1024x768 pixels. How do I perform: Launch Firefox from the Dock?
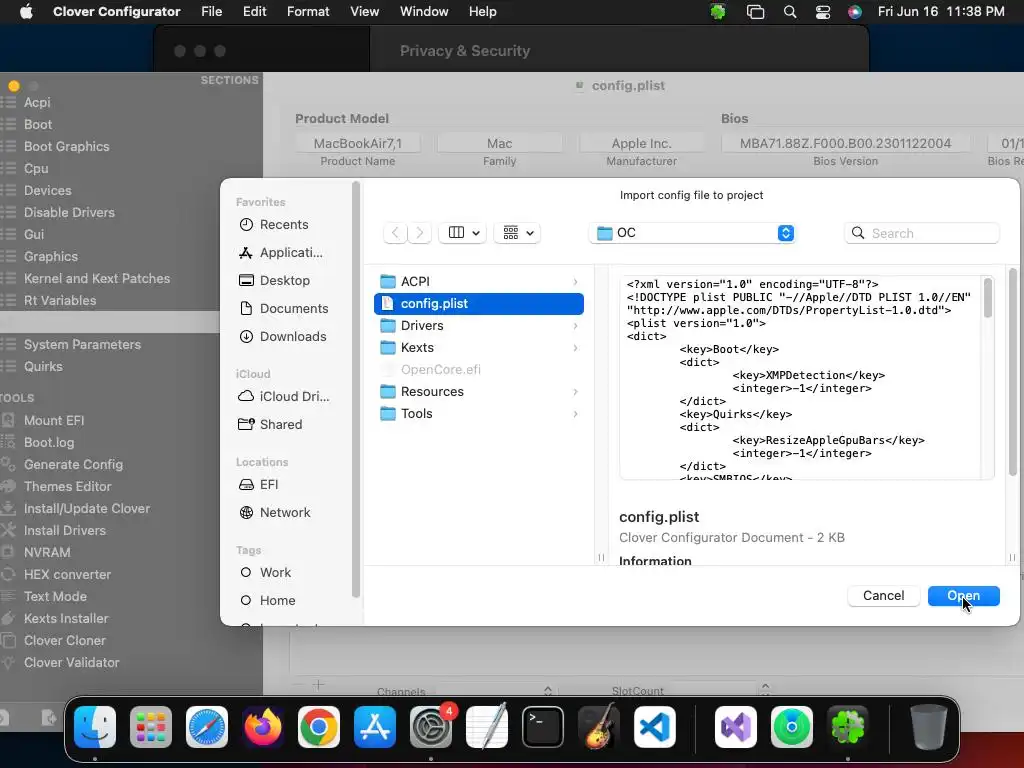click(263, 726)
